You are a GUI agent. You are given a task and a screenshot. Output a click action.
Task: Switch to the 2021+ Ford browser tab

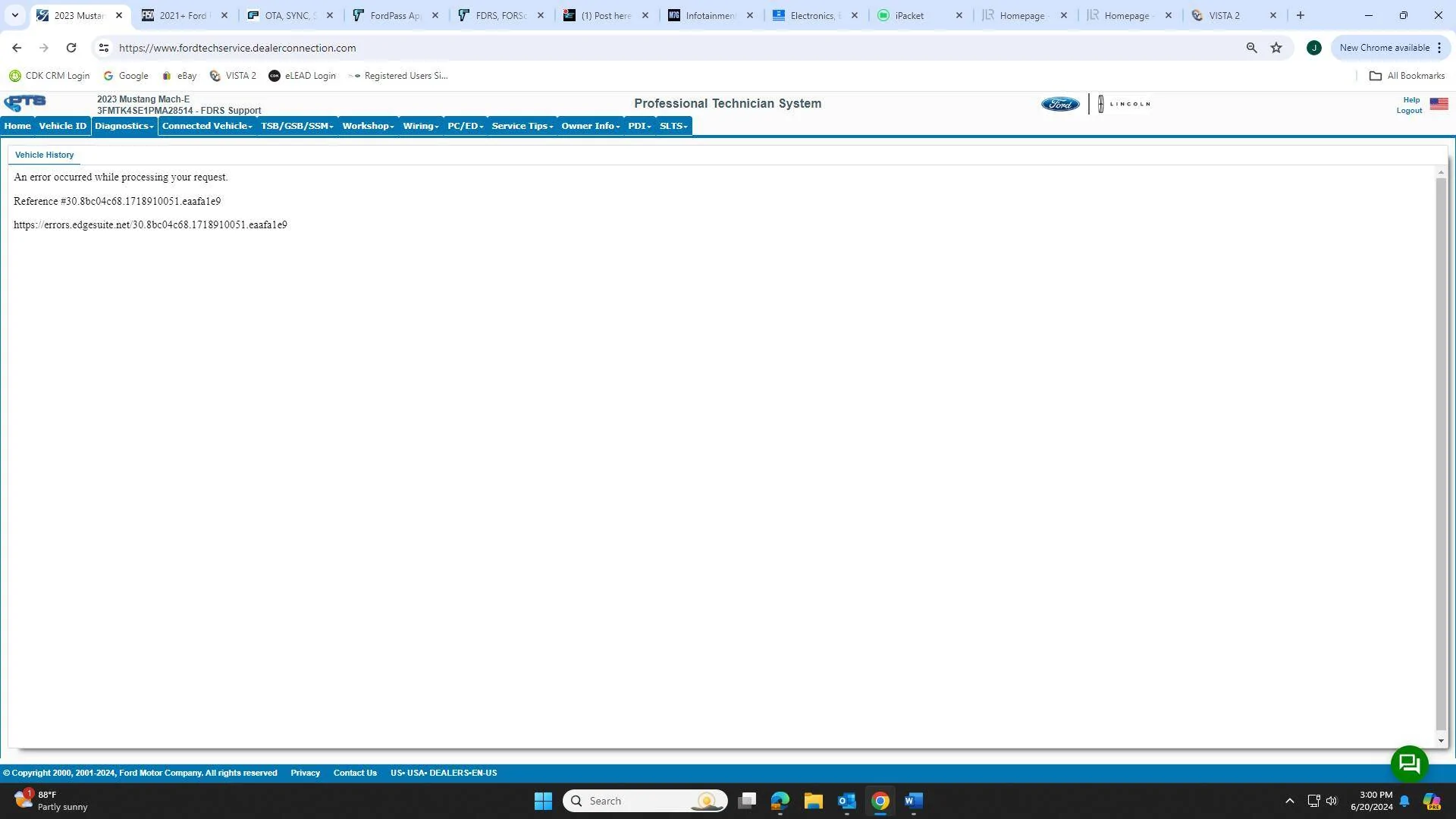coord(183,15)
